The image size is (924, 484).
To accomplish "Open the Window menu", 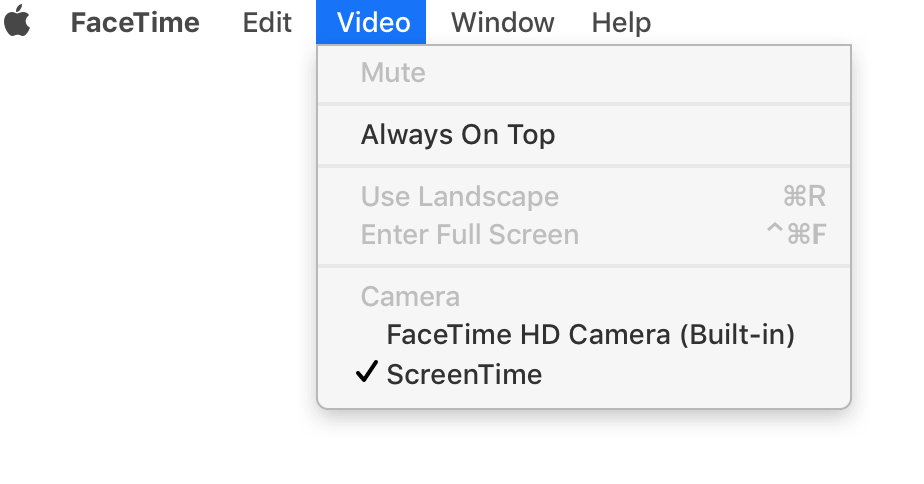I will [503, 22].
